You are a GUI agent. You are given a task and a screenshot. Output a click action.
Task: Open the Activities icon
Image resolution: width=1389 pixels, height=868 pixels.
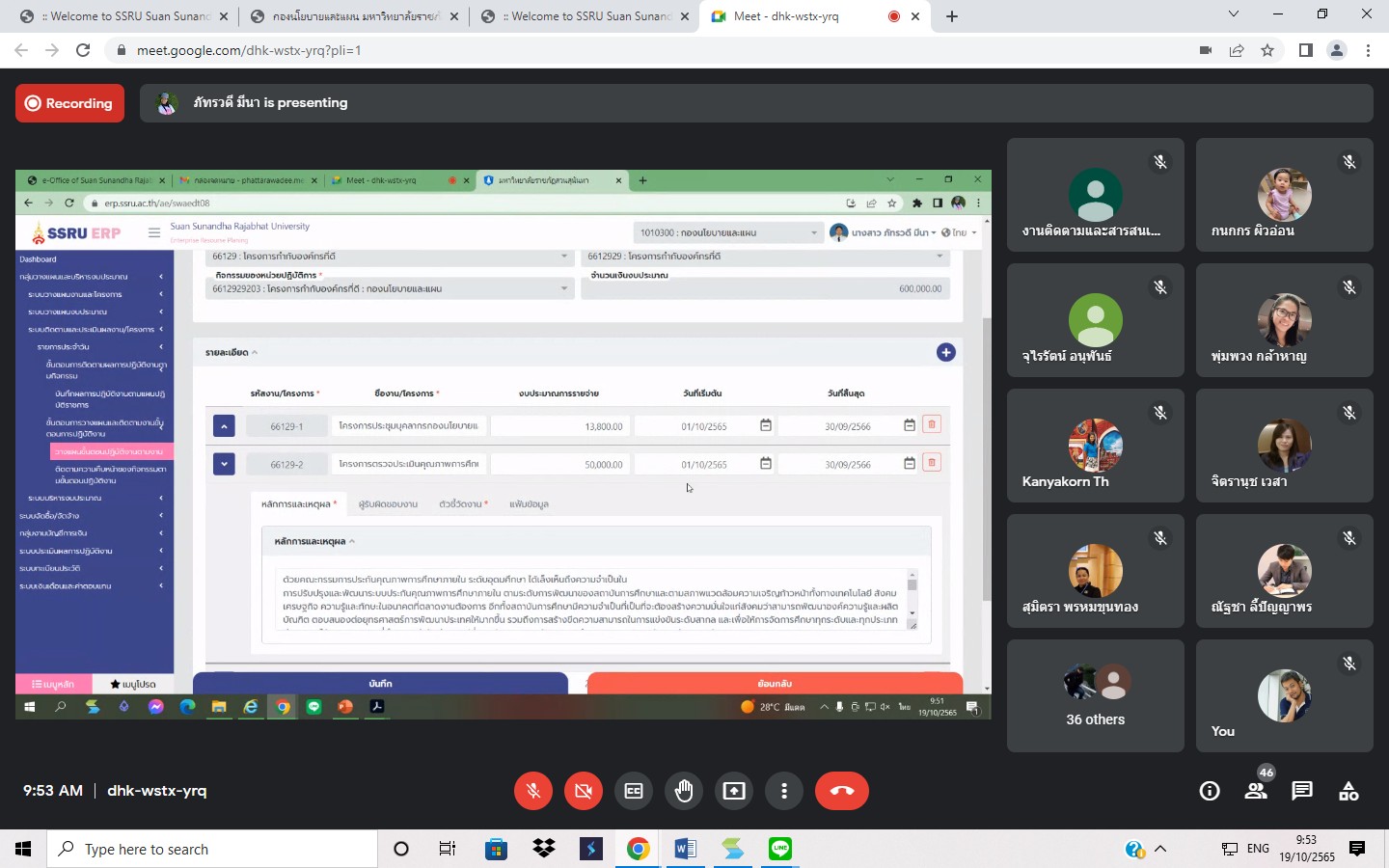[1348, 791]
